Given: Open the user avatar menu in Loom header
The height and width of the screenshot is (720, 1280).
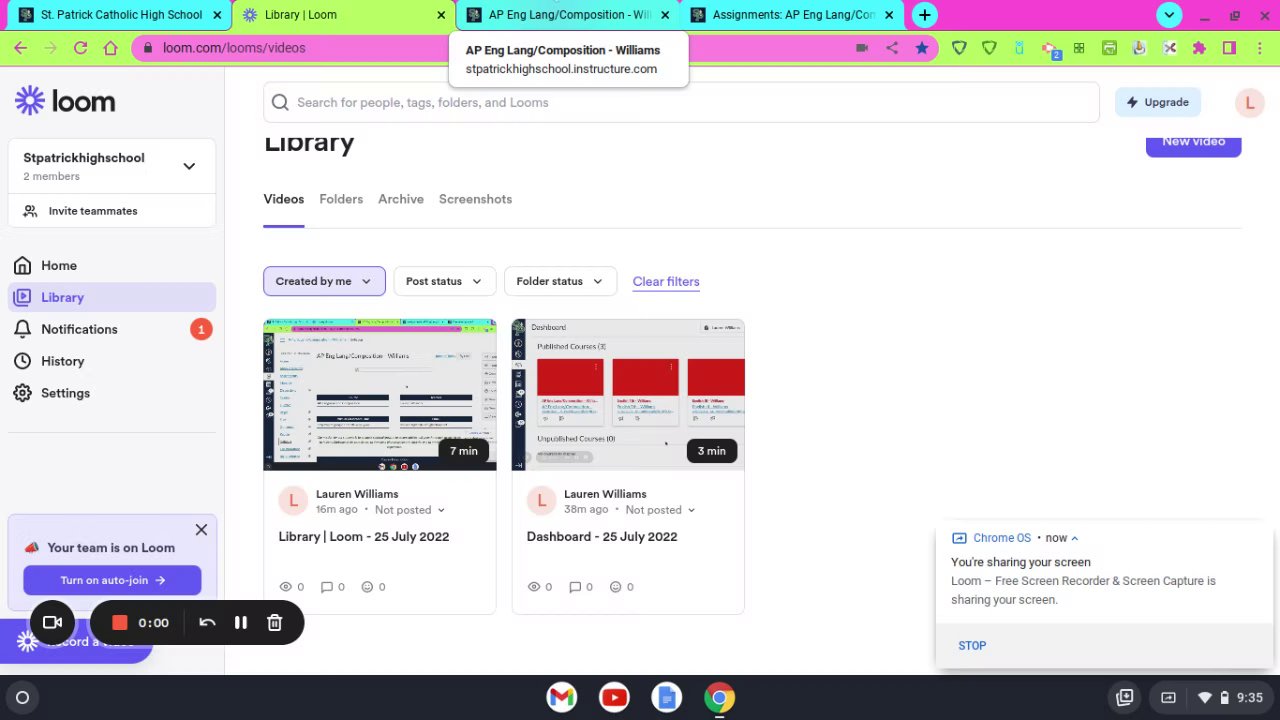Looking at the screenshot, I should point(1249,102).
